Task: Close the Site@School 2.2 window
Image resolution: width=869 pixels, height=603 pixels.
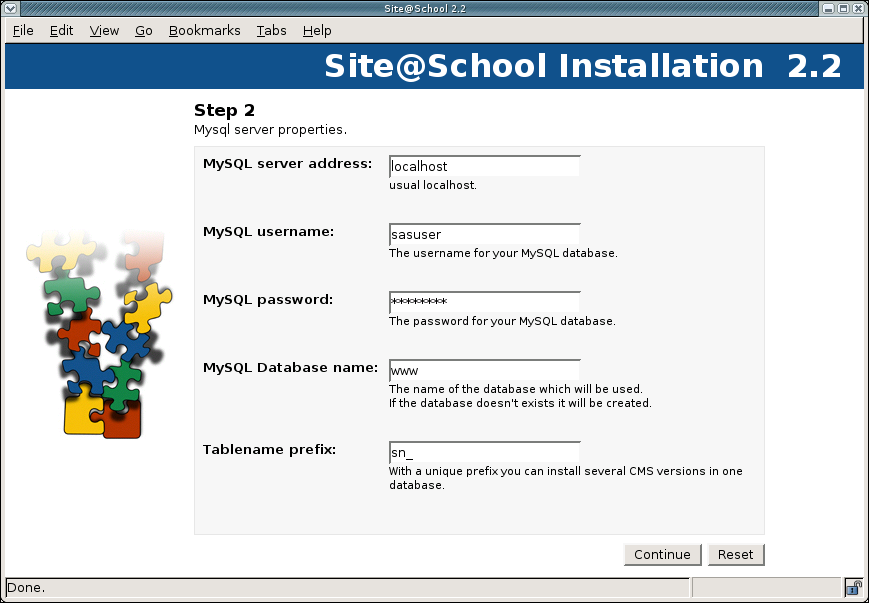Action: [857, 8]
